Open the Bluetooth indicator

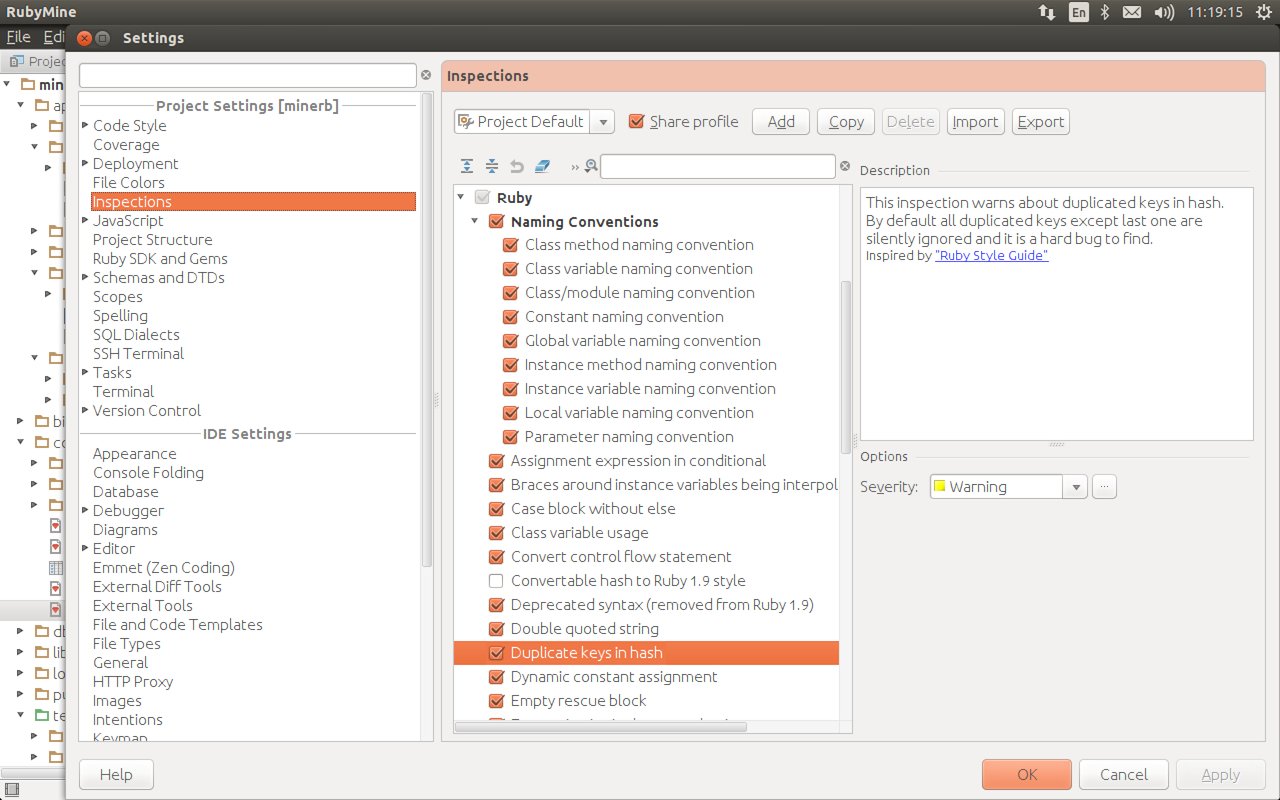1105,12
